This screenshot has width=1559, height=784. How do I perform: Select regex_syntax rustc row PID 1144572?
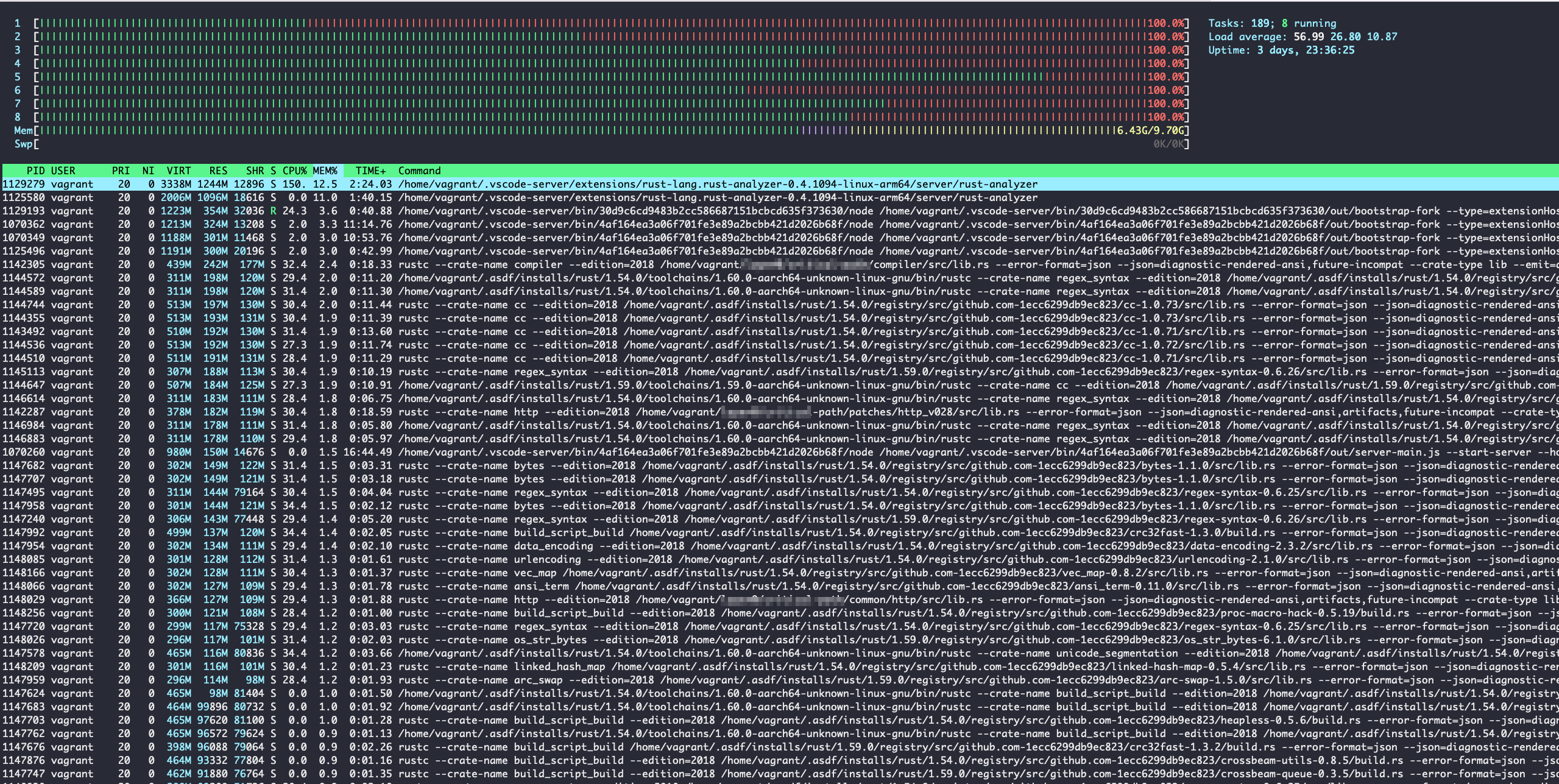pos(779,278)
